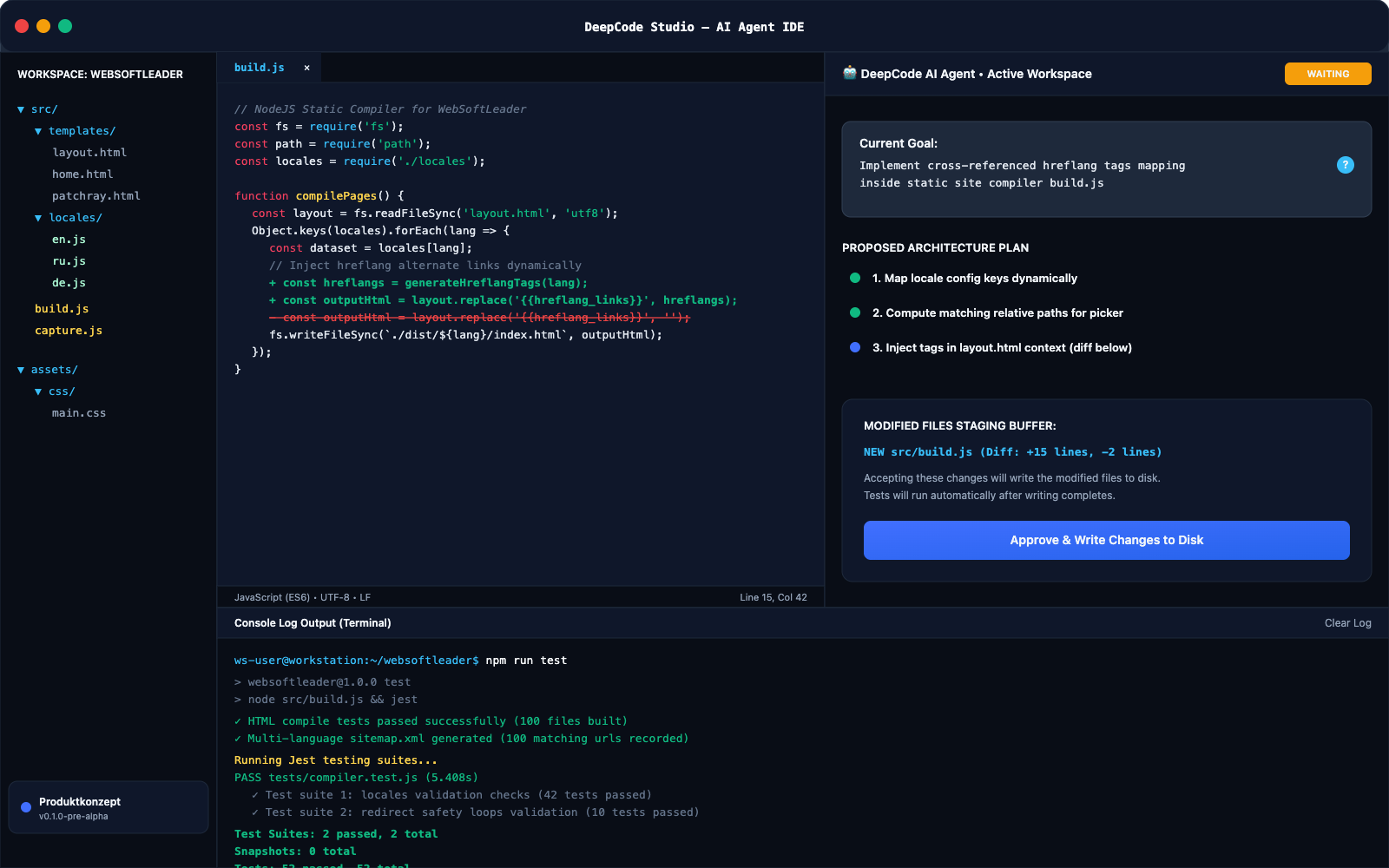The height and width of the screenshot is (868, 1389).
Task: Click the 'Running Jest testing suites...' line
Action: click(336, 760)
